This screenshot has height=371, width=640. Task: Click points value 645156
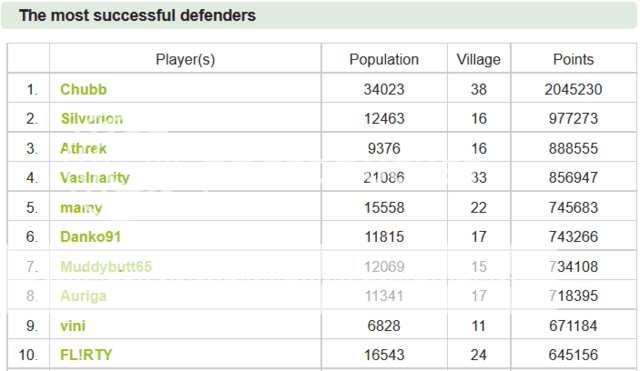point(573,355)
